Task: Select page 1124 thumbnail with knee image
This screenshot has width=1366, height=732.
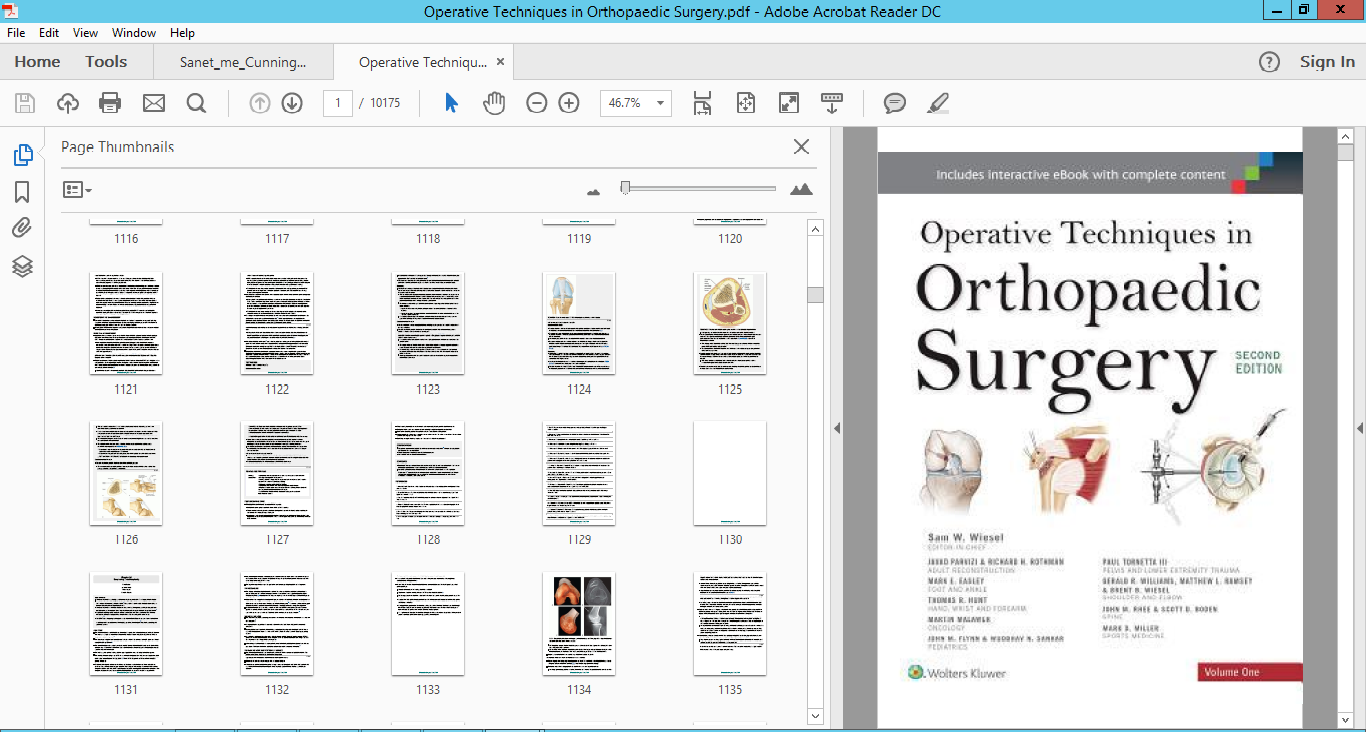Action: pyautogui.click(x=579, y=323)
